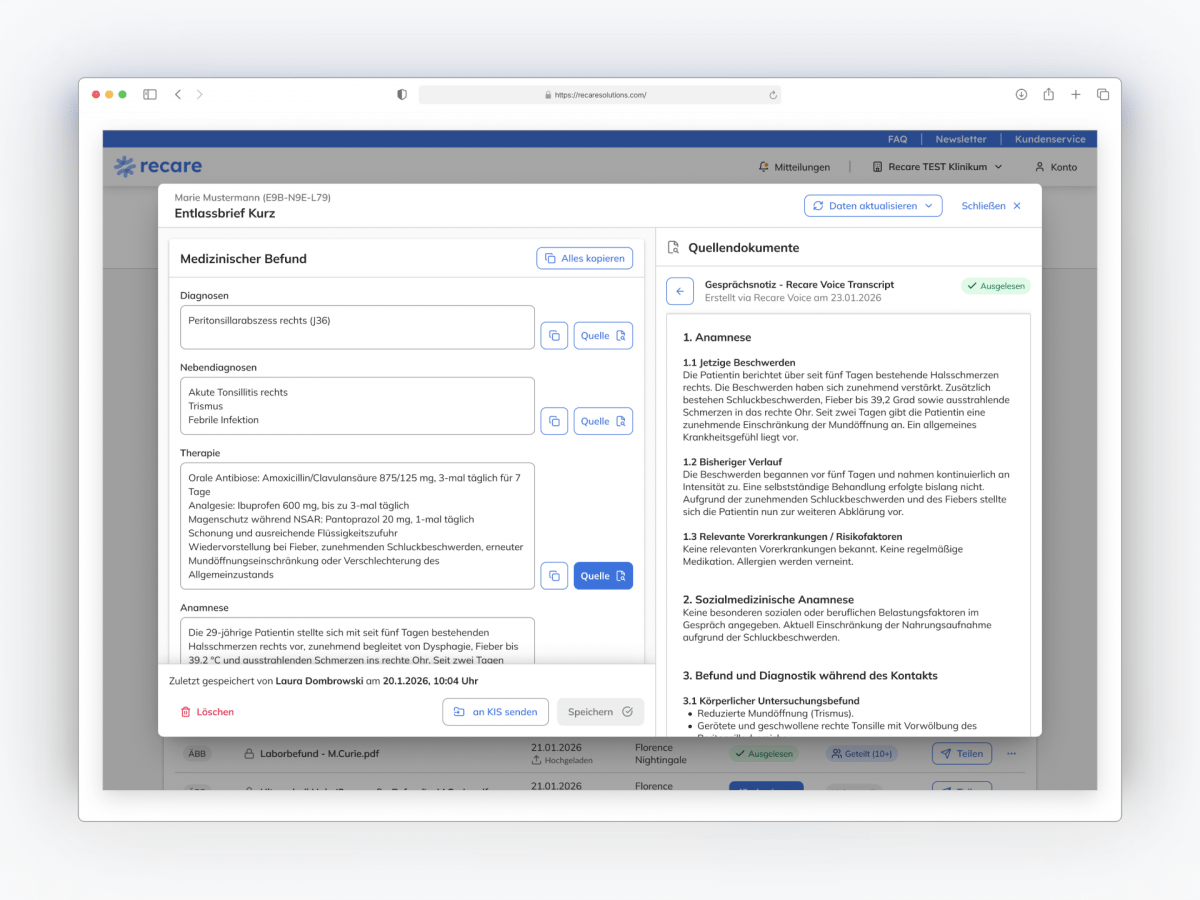This screenshot has height=900, width=1200.
Task: Close the dialog with Schließen
Action: click(x=991, y=206)
